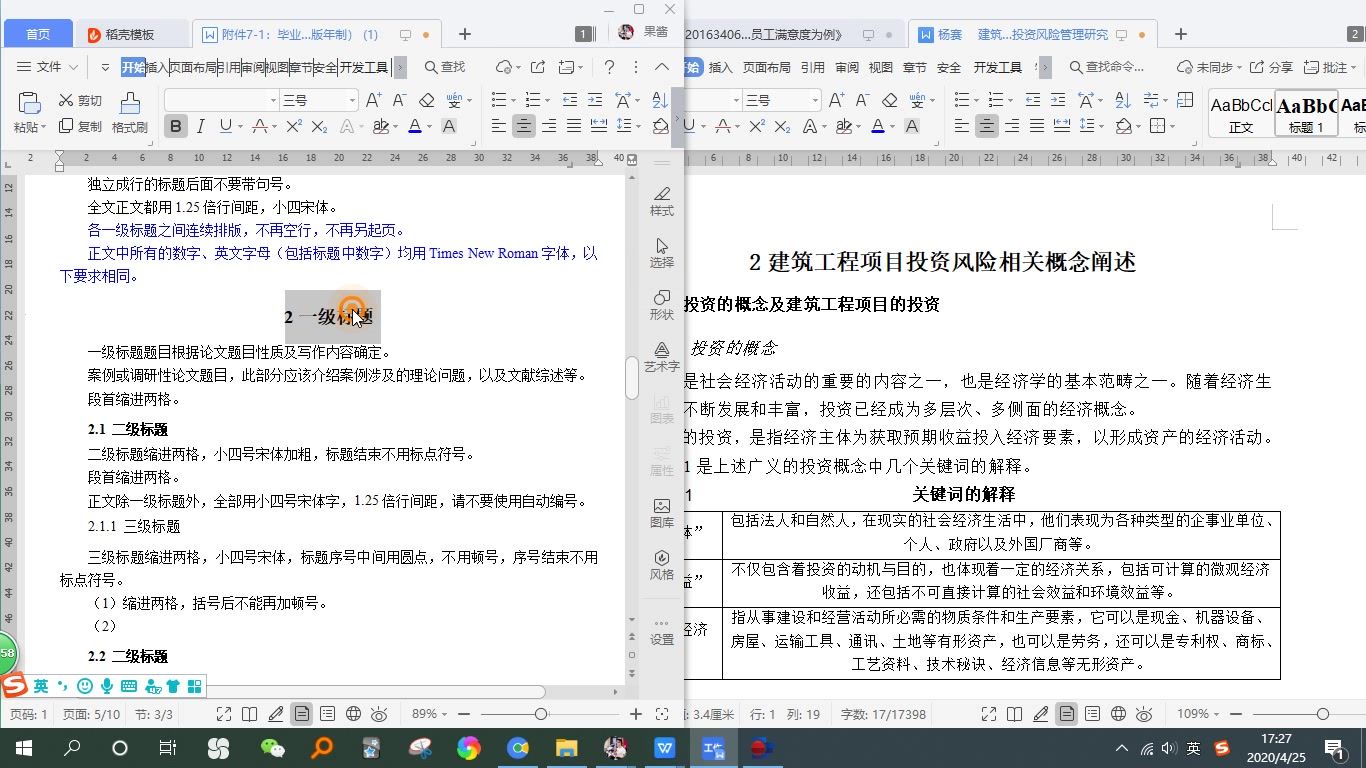The width and height of the screenshot is (1366, 768).
Task: Open the 页面布局 tab in right window
Action: 766,67
